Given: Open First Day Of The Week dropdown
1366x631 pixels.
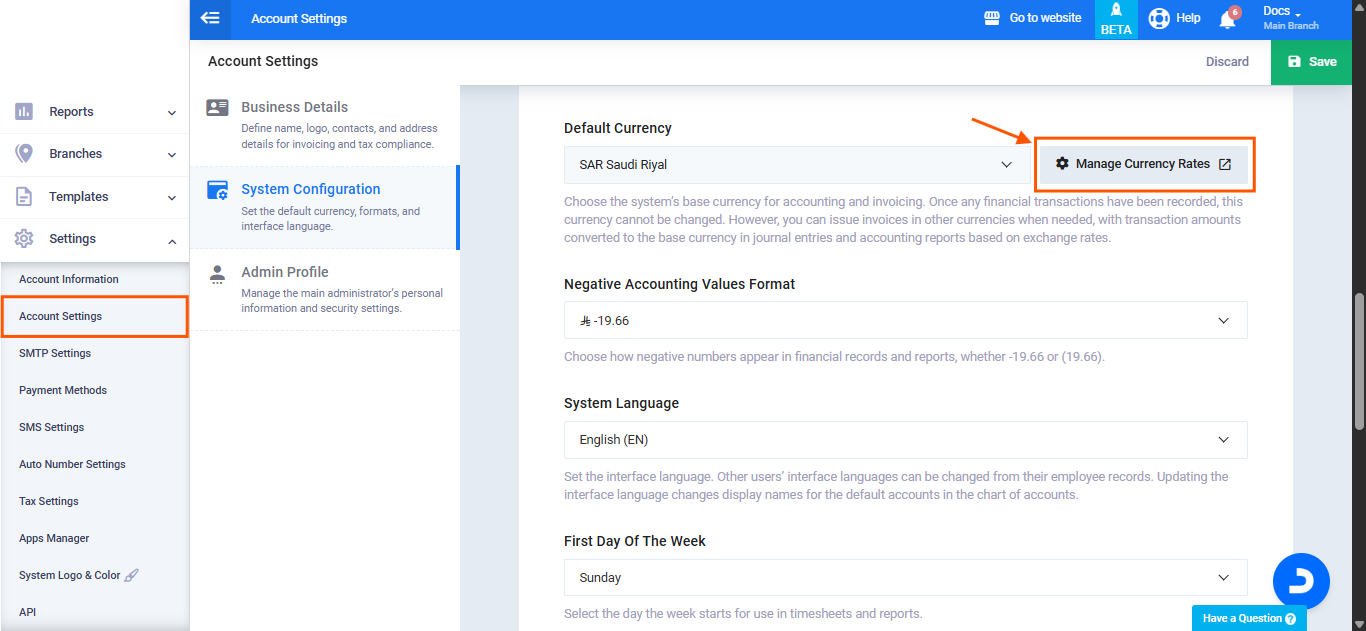Looking at the screenshot, I should (905, 578).
